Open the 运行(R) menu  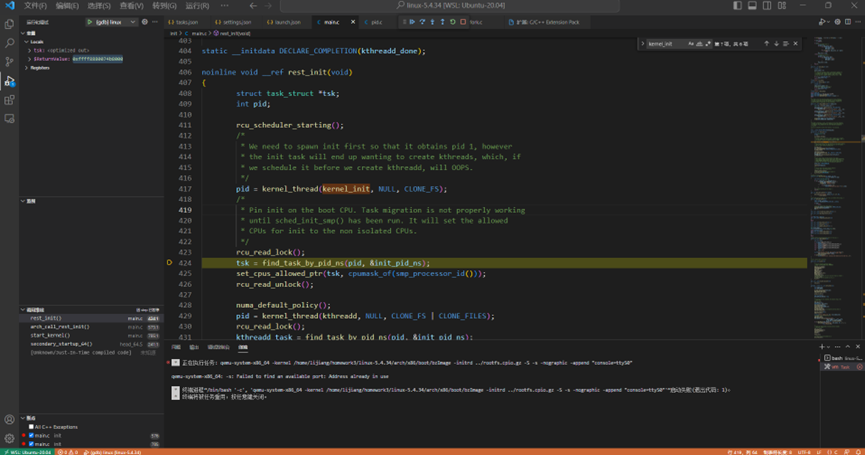click(197, 6)
